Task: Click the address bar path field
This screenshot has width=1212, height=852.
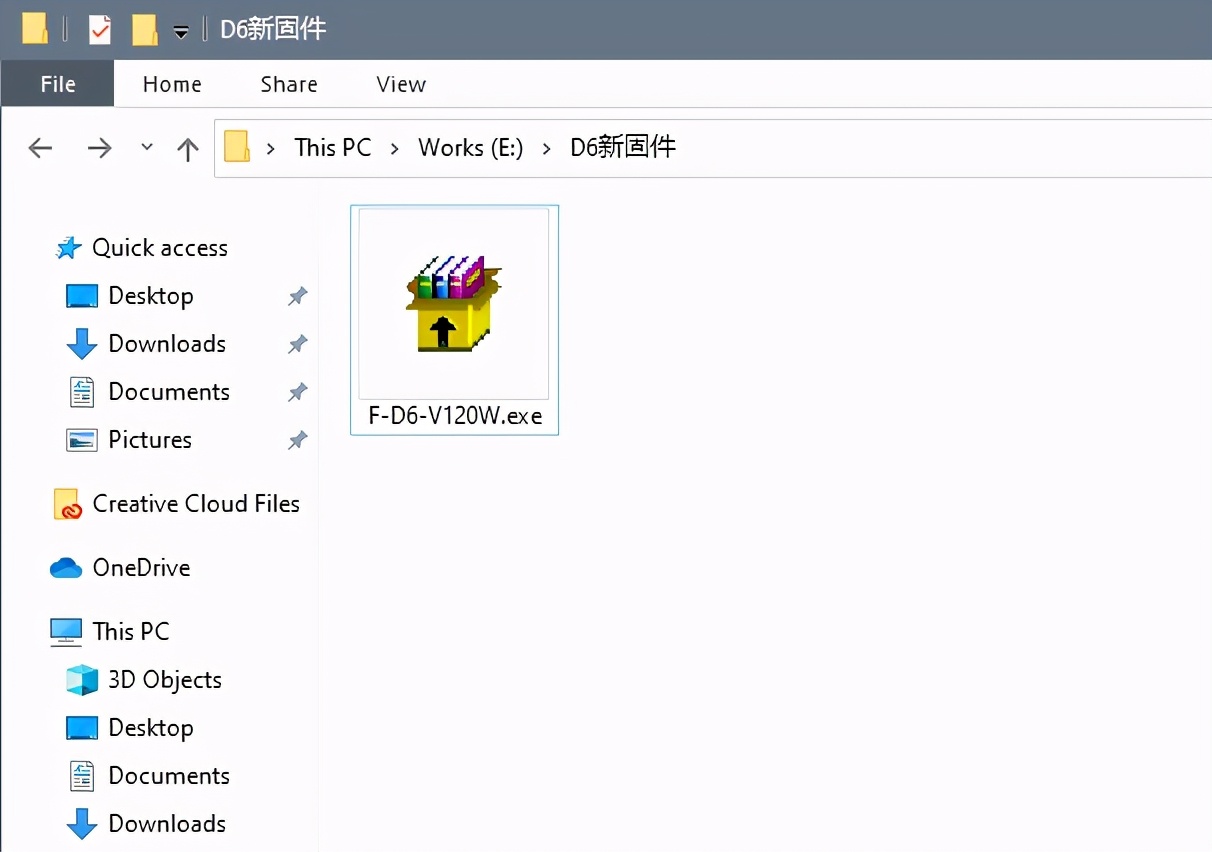Action: coord(712,148)
